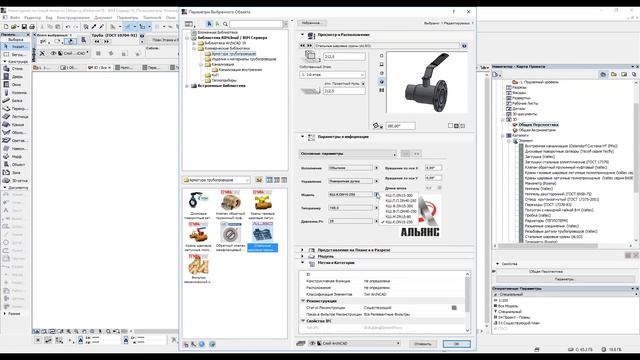Expand the Встроенные Библиотеки tree node

point(187,86)
